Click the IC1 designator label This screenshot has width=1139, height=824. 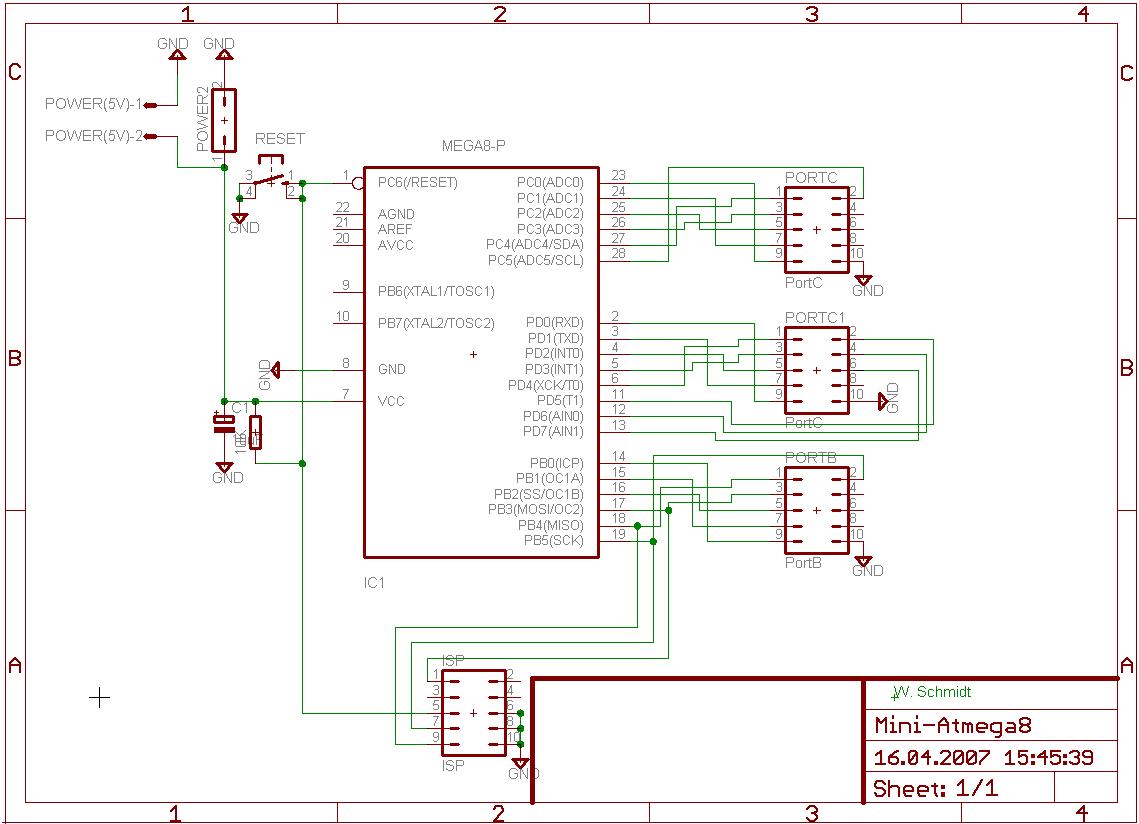coord(374,582)
